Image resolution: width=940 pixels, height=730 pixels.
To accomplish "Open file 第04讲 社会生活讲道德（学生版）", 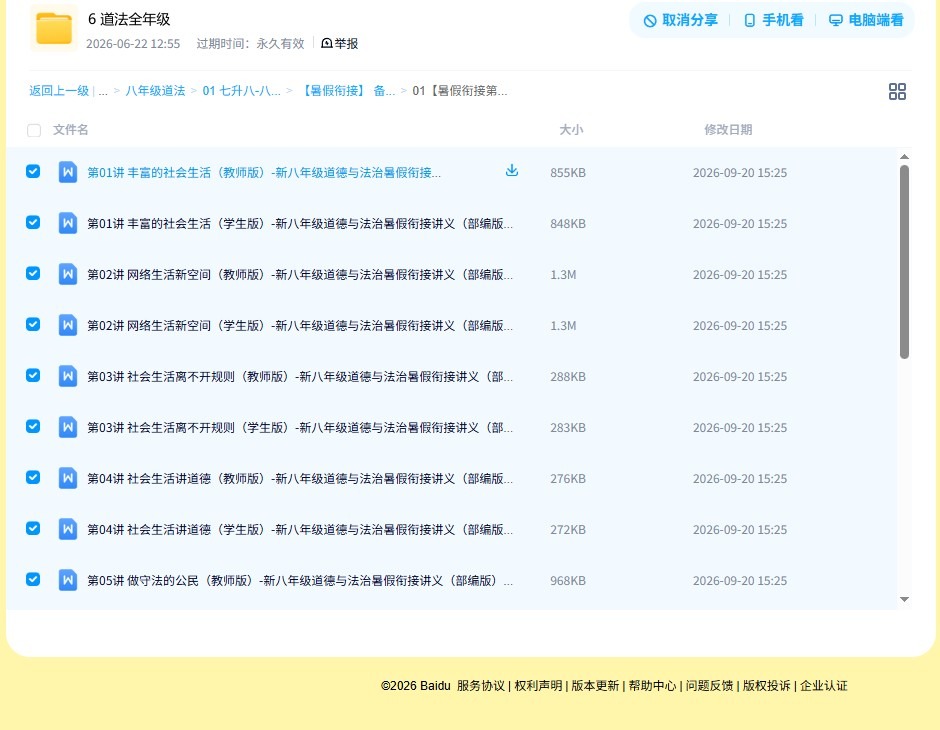I will pyautogui.click(x=300, y=529).
